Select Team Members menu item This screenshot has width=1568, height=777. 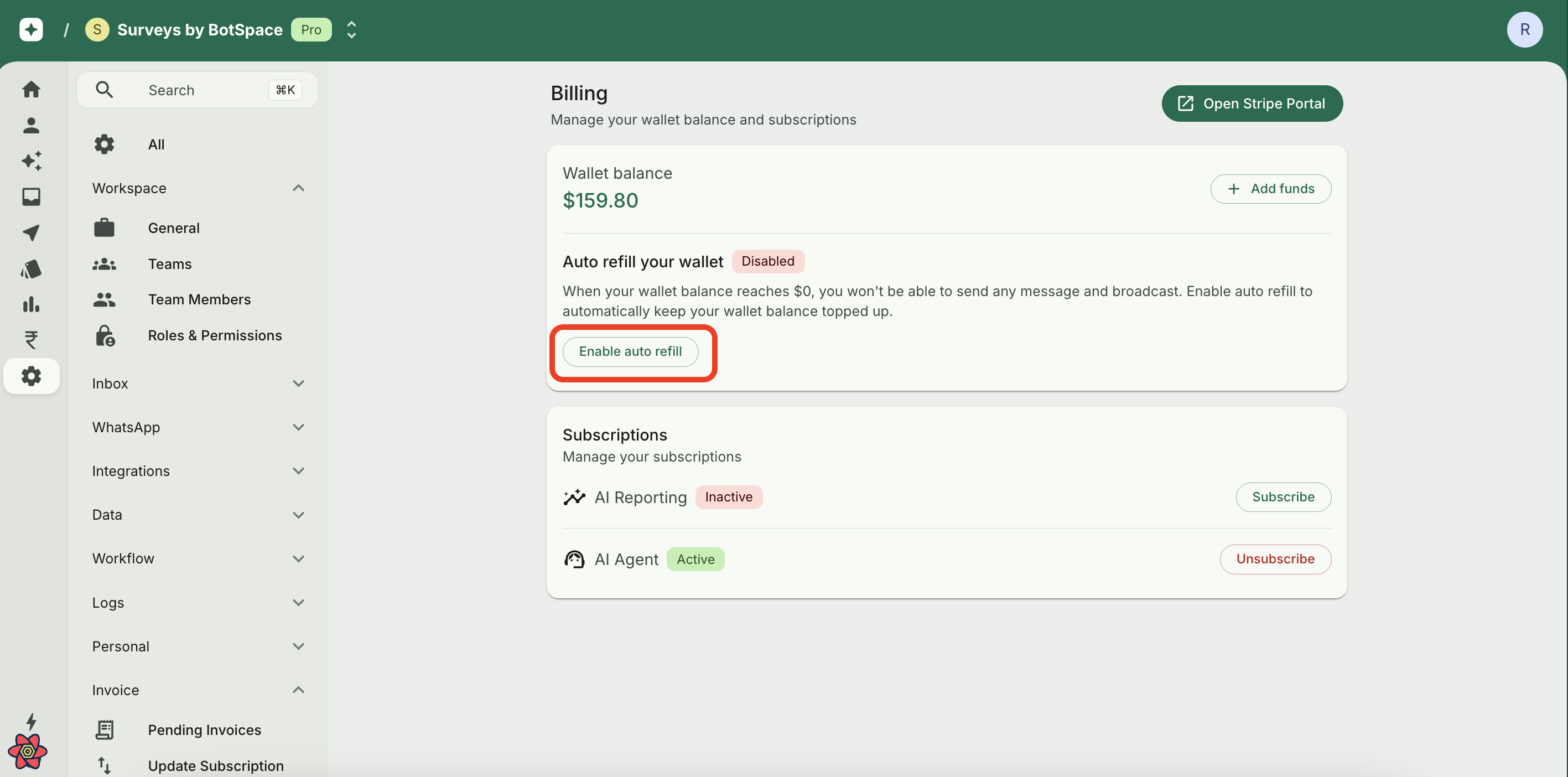tap(199, 299)
